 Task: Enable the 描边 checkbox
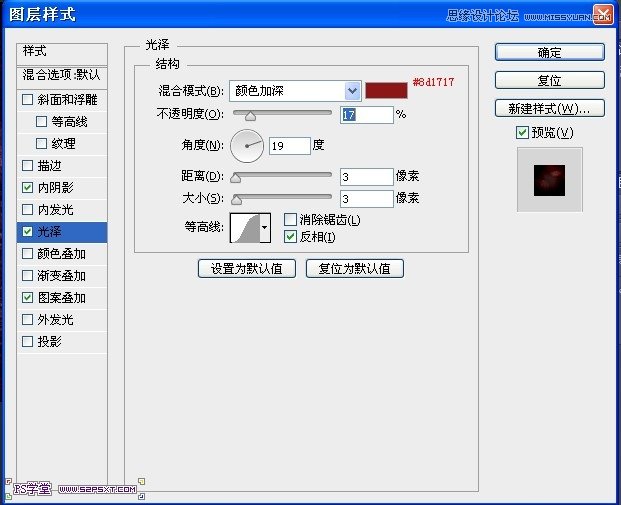(x=27, y=166)
